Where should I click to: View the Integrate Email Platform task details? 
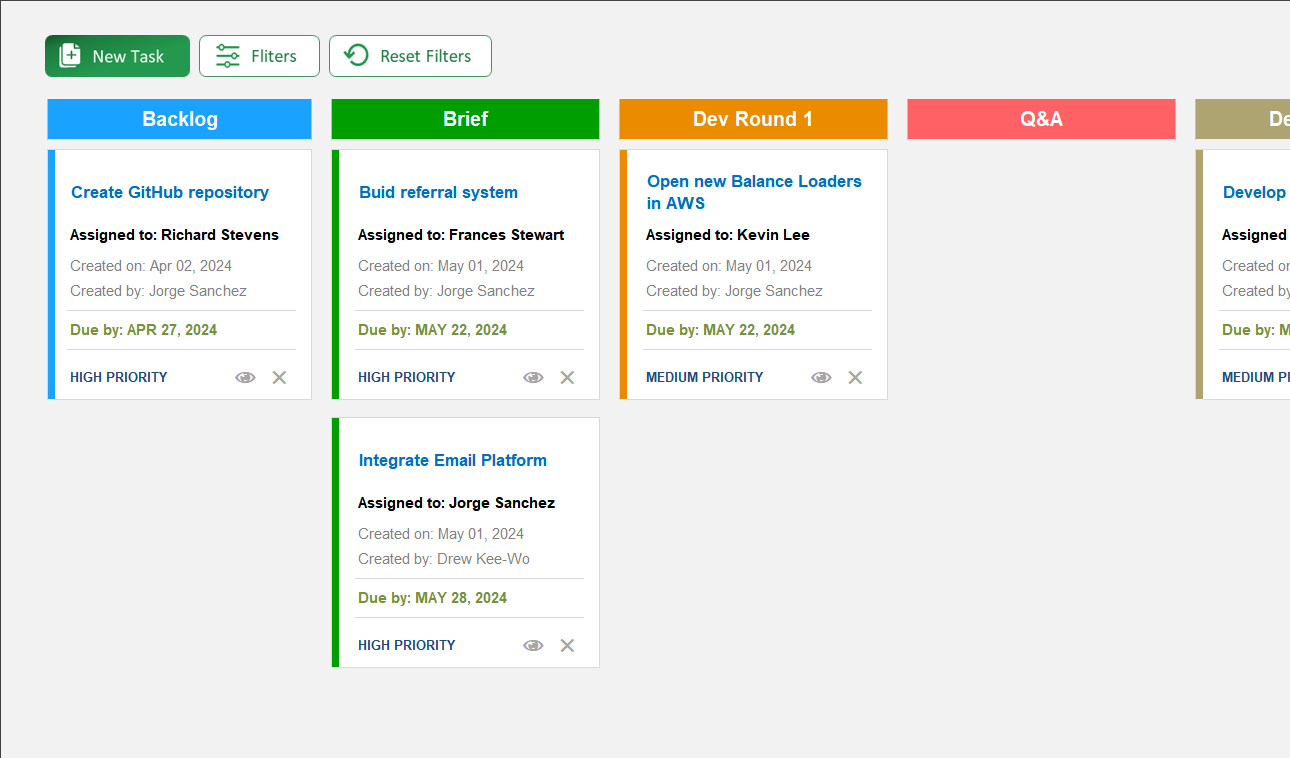point(533,645)
